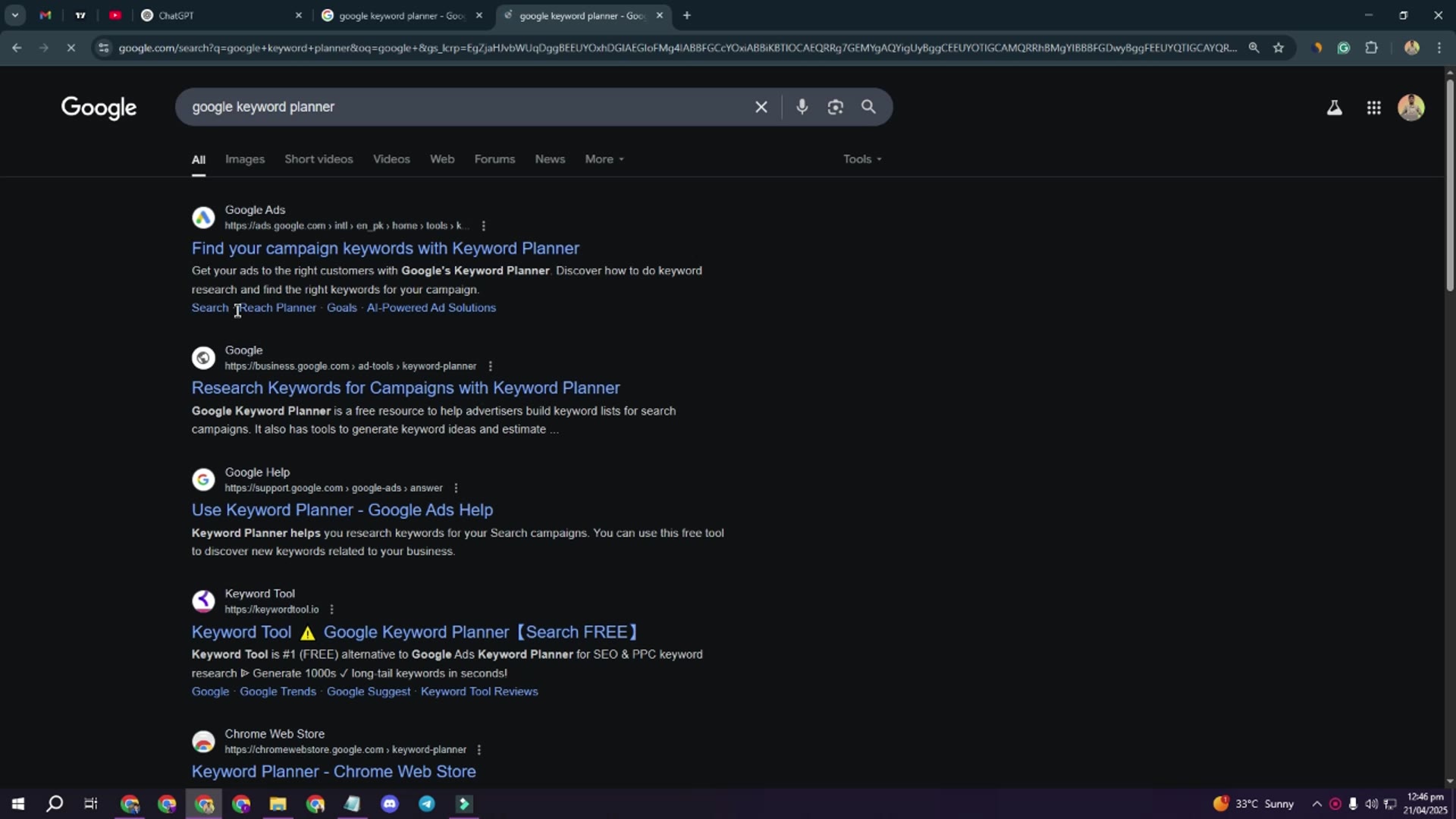Screen dimensions: 1456x819
Task: Click the page vertical scrollbar thumb
Action: point(1449,184)
